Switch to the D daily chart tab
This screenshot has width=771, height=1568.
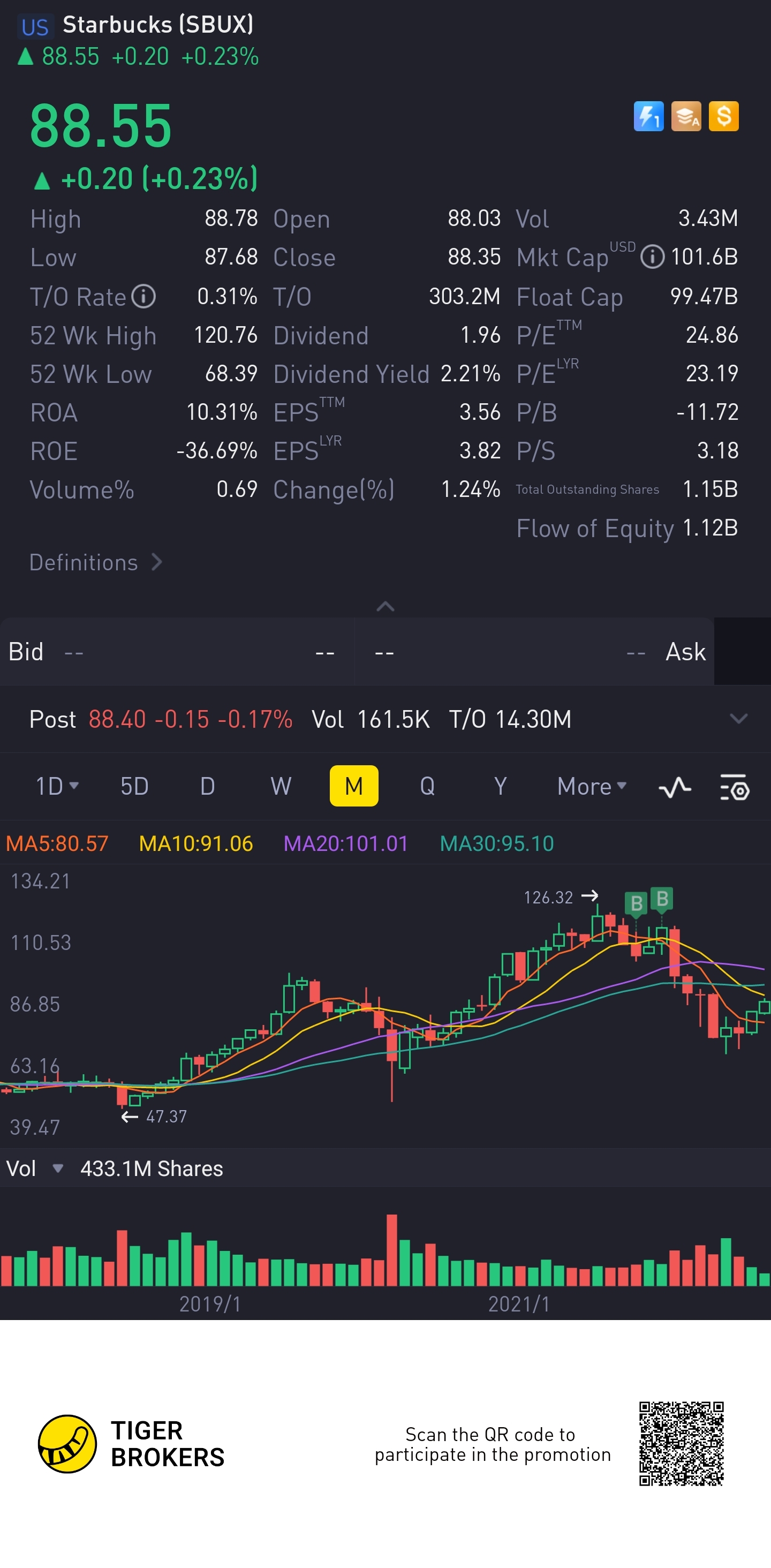[x=208, y=786]
